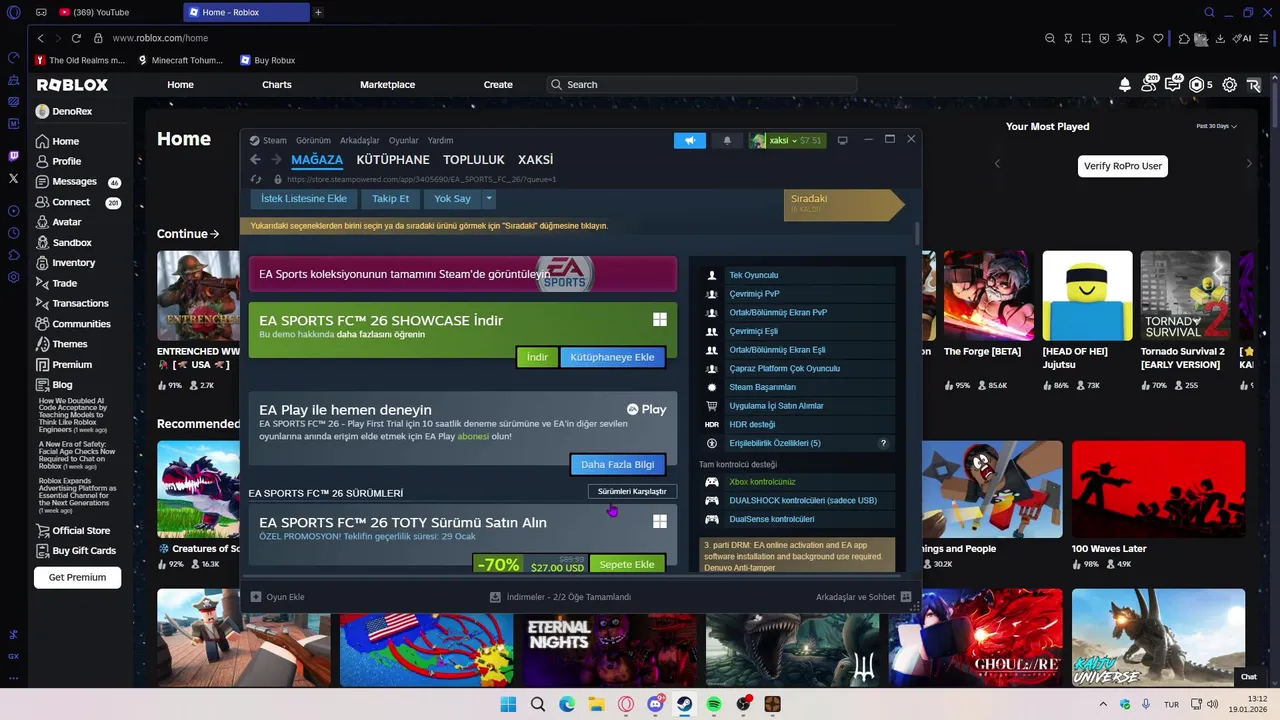The width and height of the screenshot is (1280, 720).
Task: Open browser extensions puzzle icon
Action: click(1184, 38)
